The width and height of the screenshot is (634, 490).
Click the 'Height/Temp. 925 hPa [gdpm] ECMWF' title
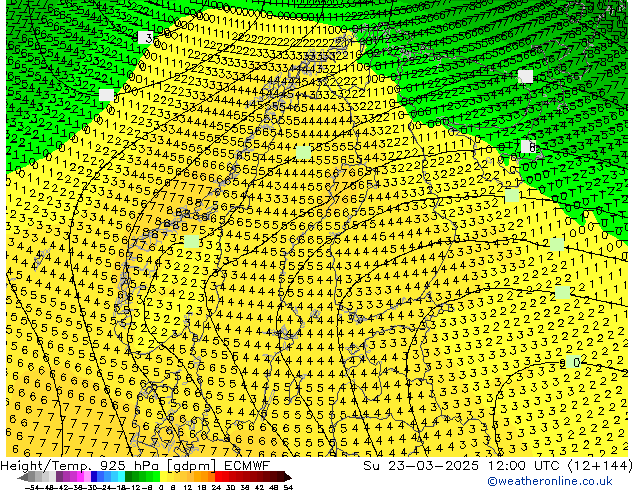click(135, 465)
